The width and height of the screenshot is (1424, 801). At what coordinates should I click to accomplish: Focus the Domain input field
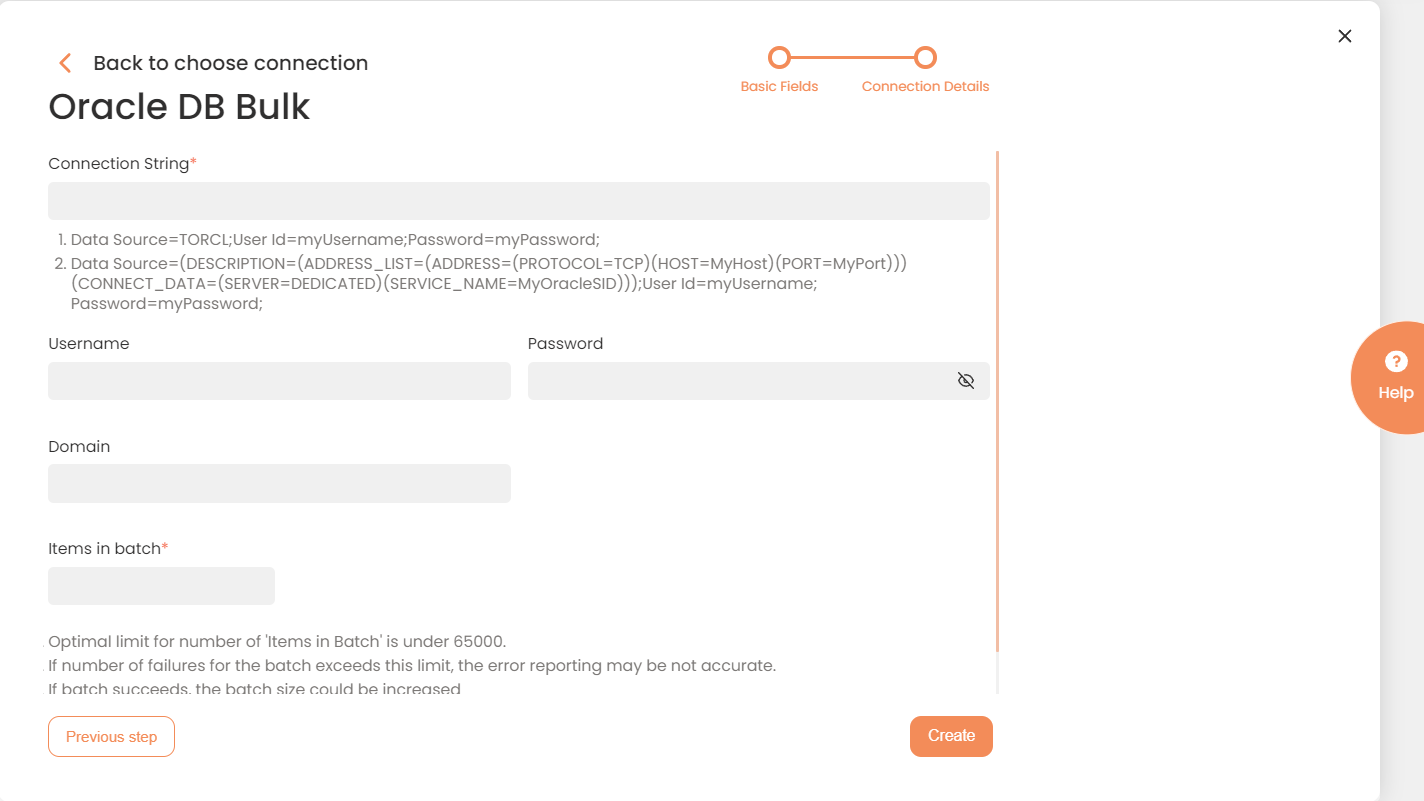click(279, 483)
